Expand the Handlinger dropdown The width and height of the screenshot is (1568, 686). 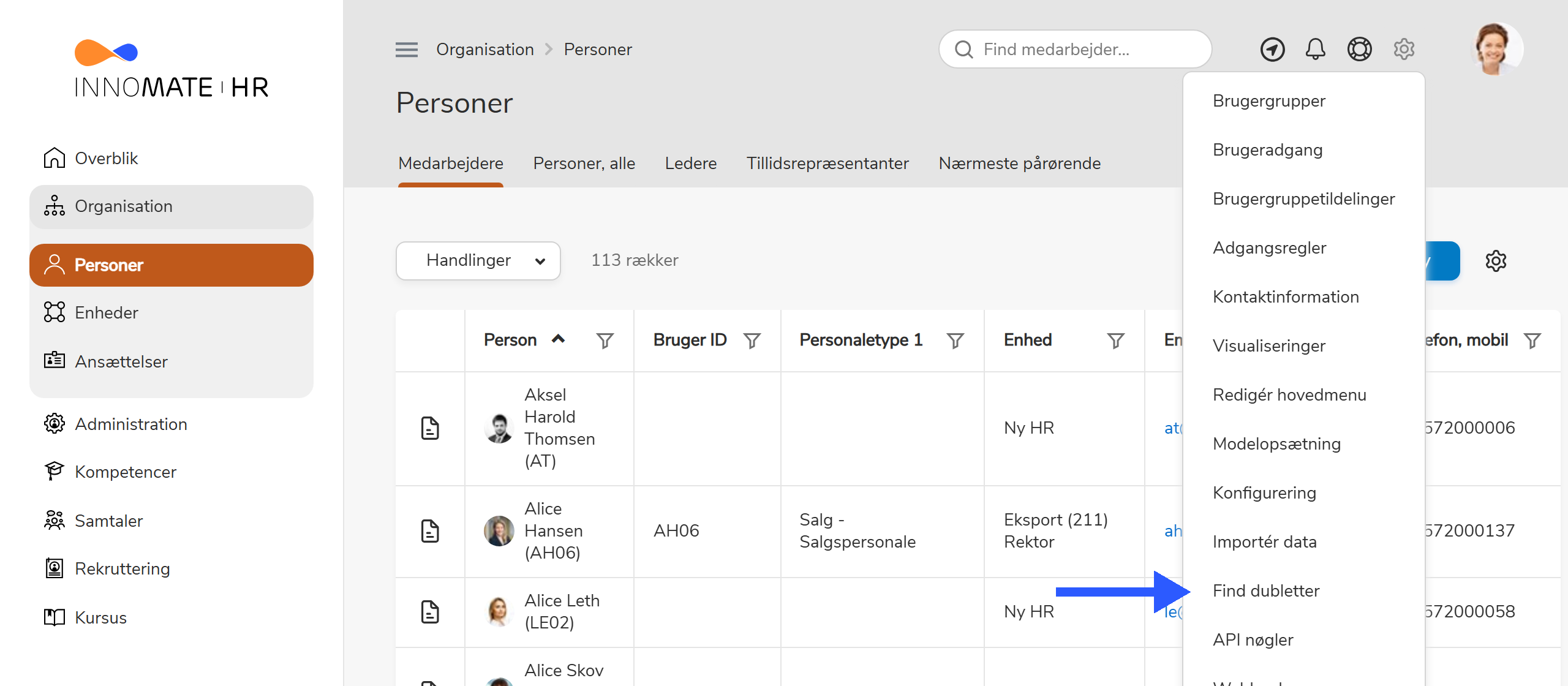[x=478, y=261]
